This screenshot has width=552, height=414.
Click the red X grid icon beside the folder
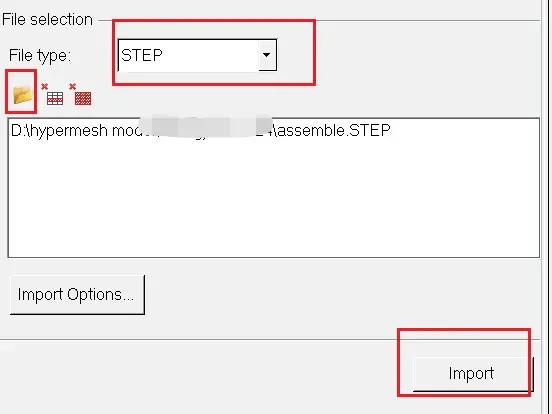click(52, 94)
